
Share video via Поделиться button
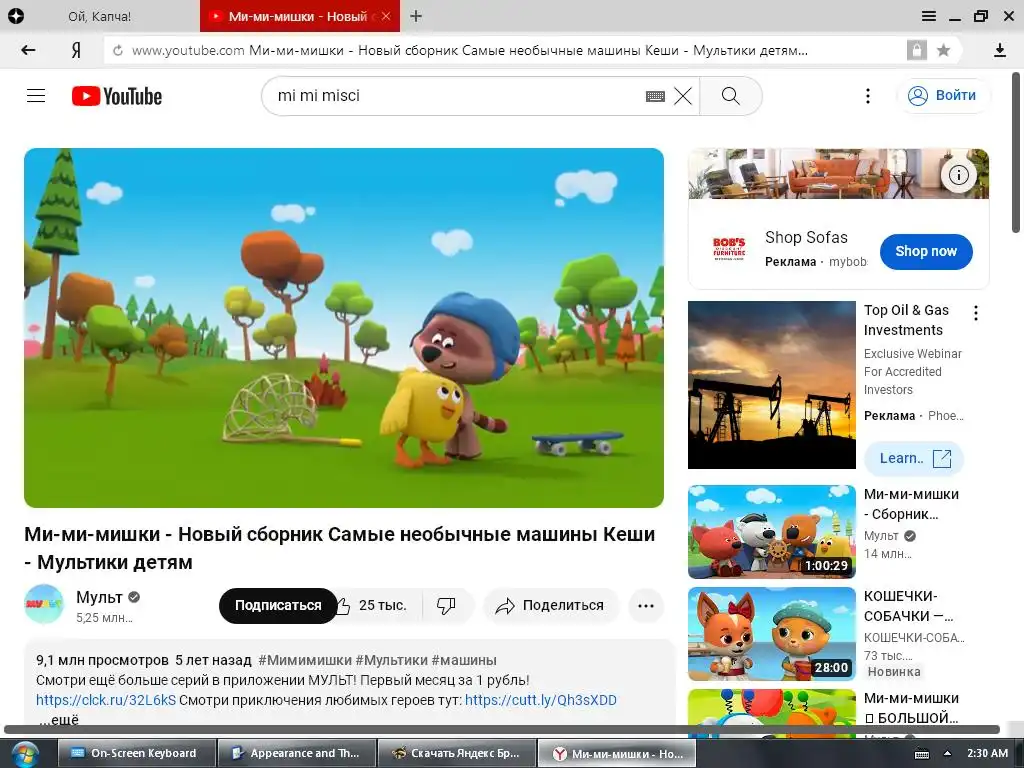551,605
